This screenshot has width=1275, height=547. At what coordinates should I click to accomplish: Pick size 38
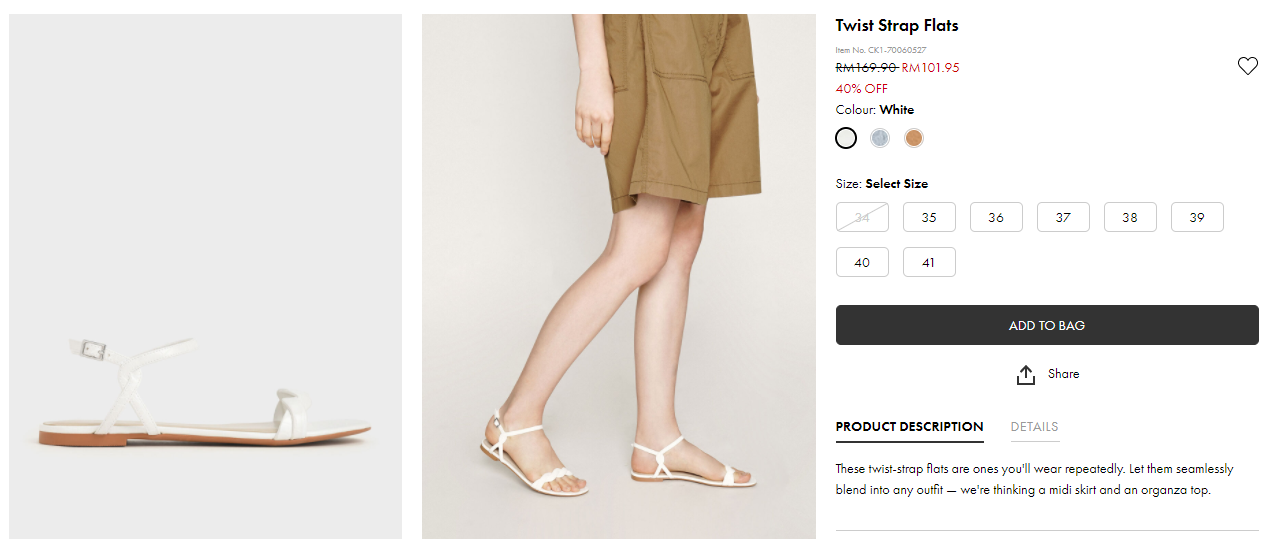pyautogui.click(x=1130, y=217)
